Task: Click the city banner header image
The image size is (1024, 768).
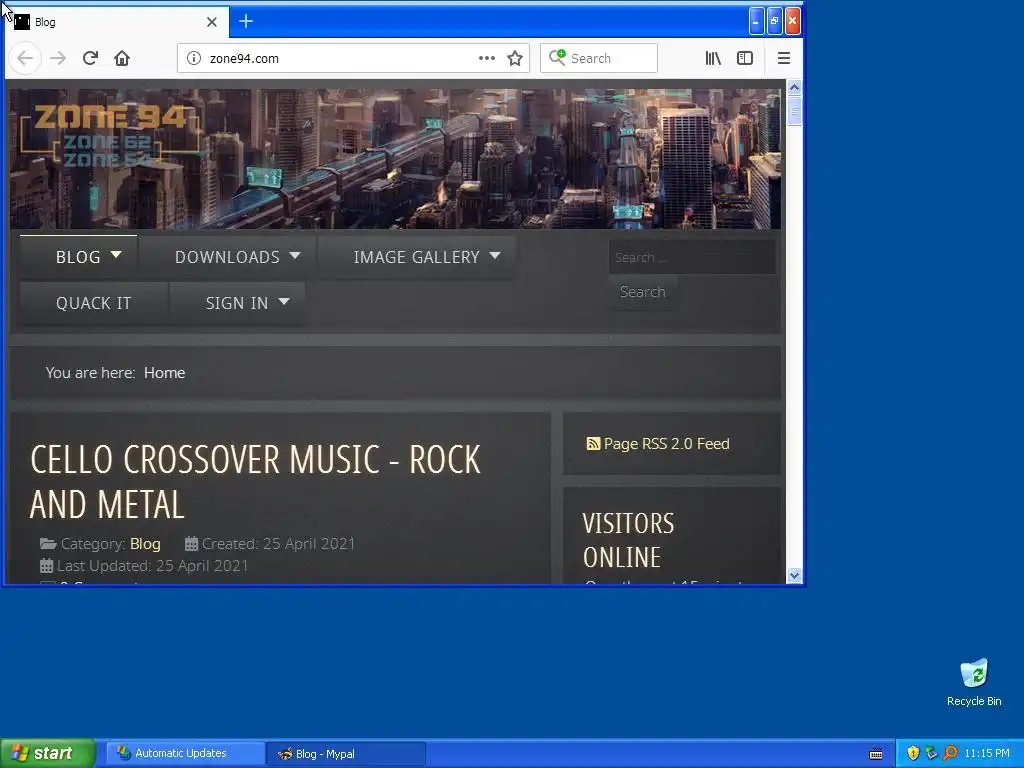Action: coord(395,159)
